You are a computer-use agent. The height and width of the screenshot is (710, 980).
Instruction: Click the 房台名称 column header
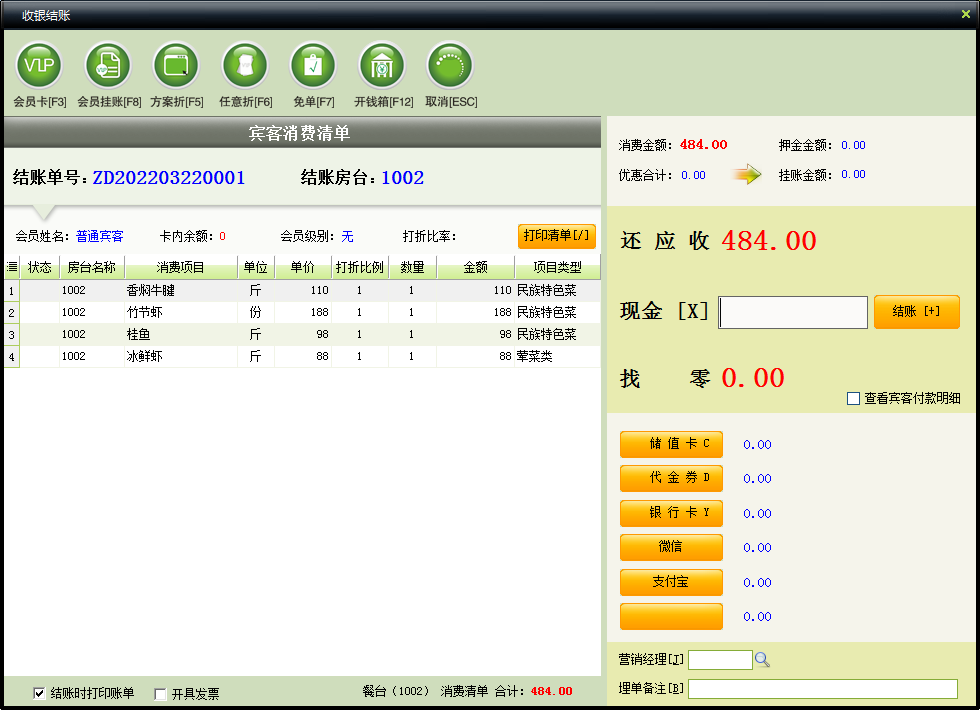pyautogui.click(x=92, y=268)
